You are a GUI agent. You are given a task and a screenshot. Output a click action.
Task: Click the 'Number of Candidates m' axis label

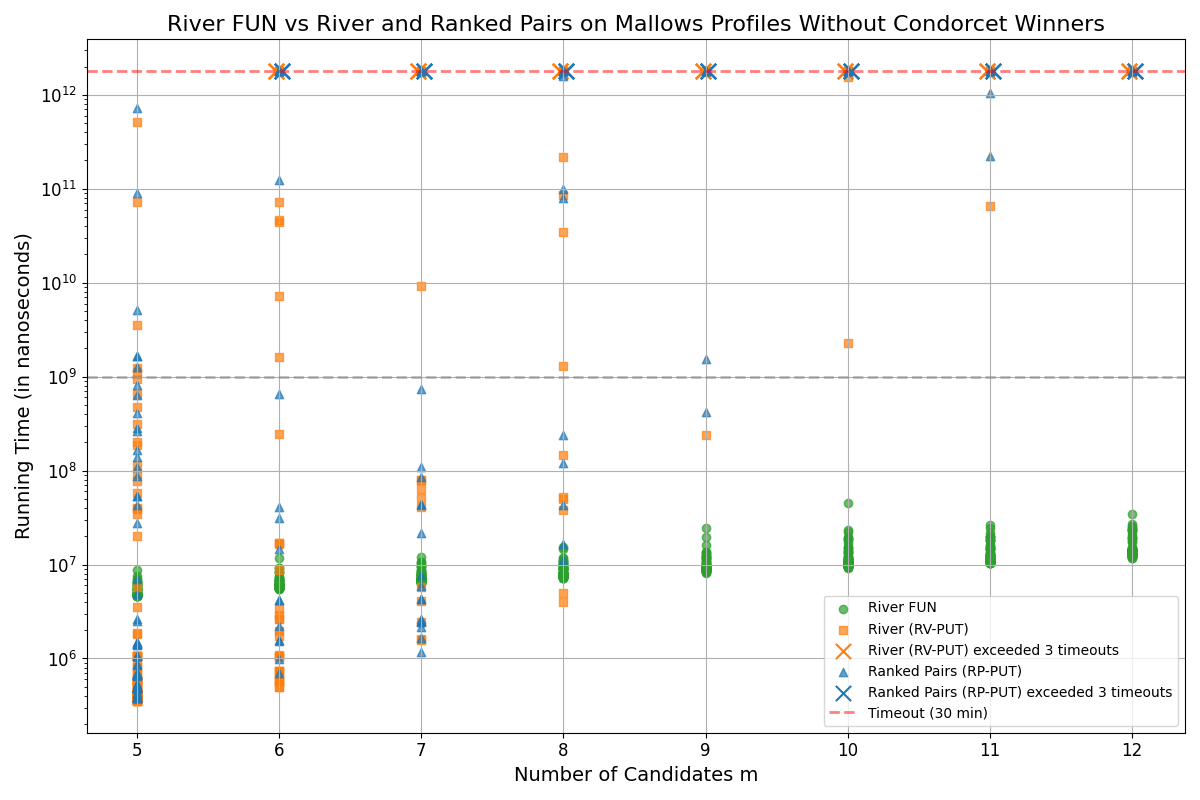coord(635,775)
